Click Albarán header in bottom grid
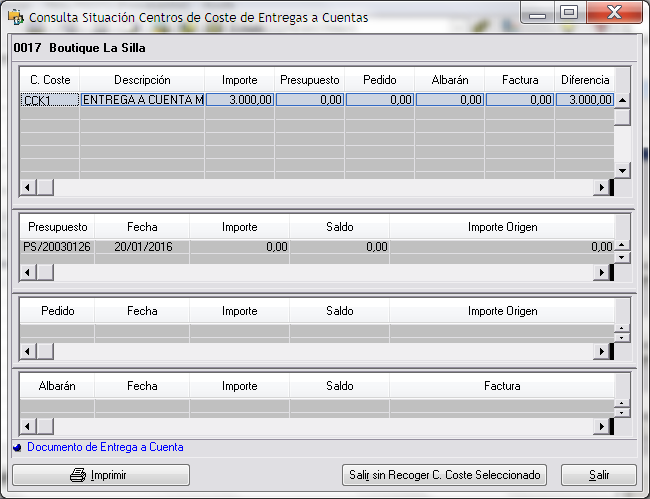 tap(57, 386)
